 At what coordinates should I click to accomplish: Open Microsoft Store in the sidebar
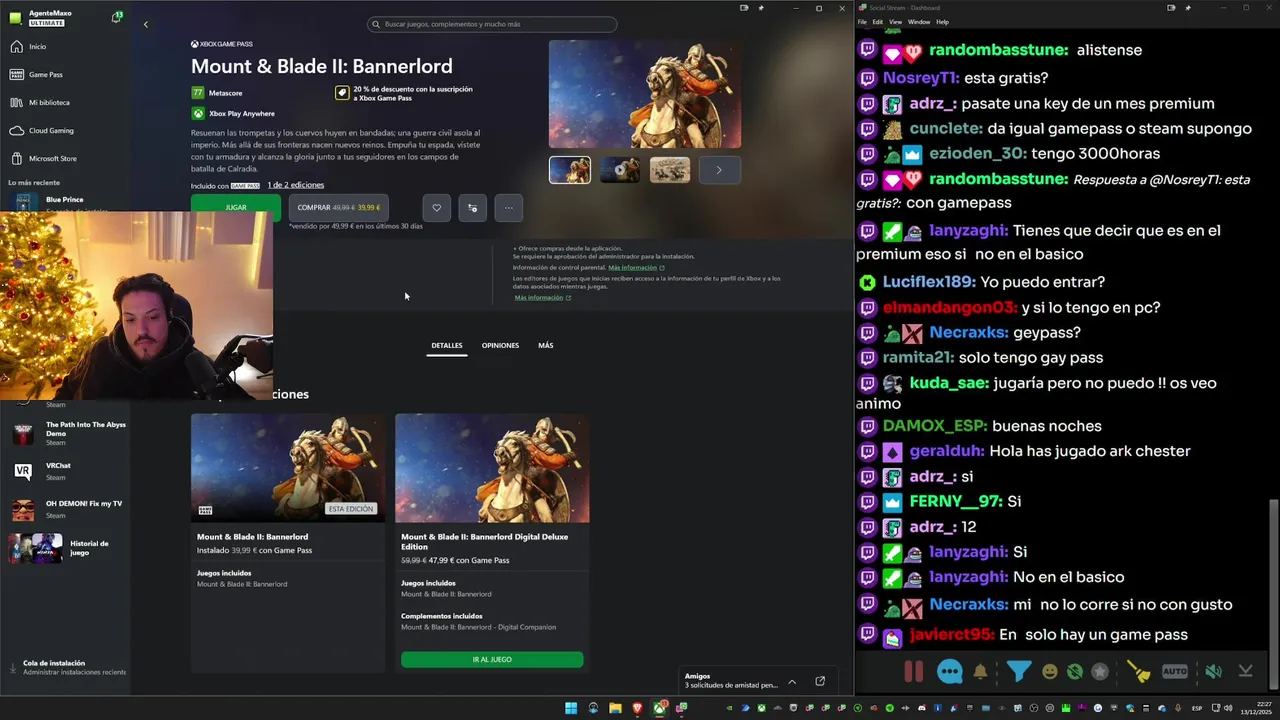pyautogui.click(x=52, y=158)
